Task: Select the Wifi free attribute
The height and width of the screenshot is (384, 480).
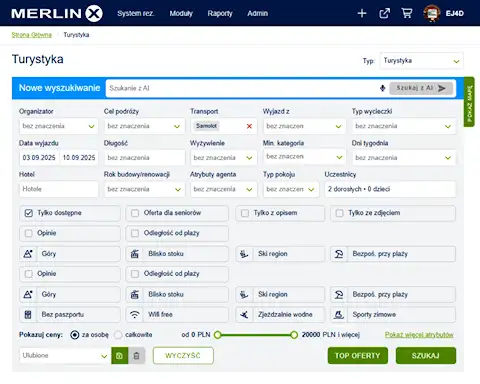Action: [177, 314]
